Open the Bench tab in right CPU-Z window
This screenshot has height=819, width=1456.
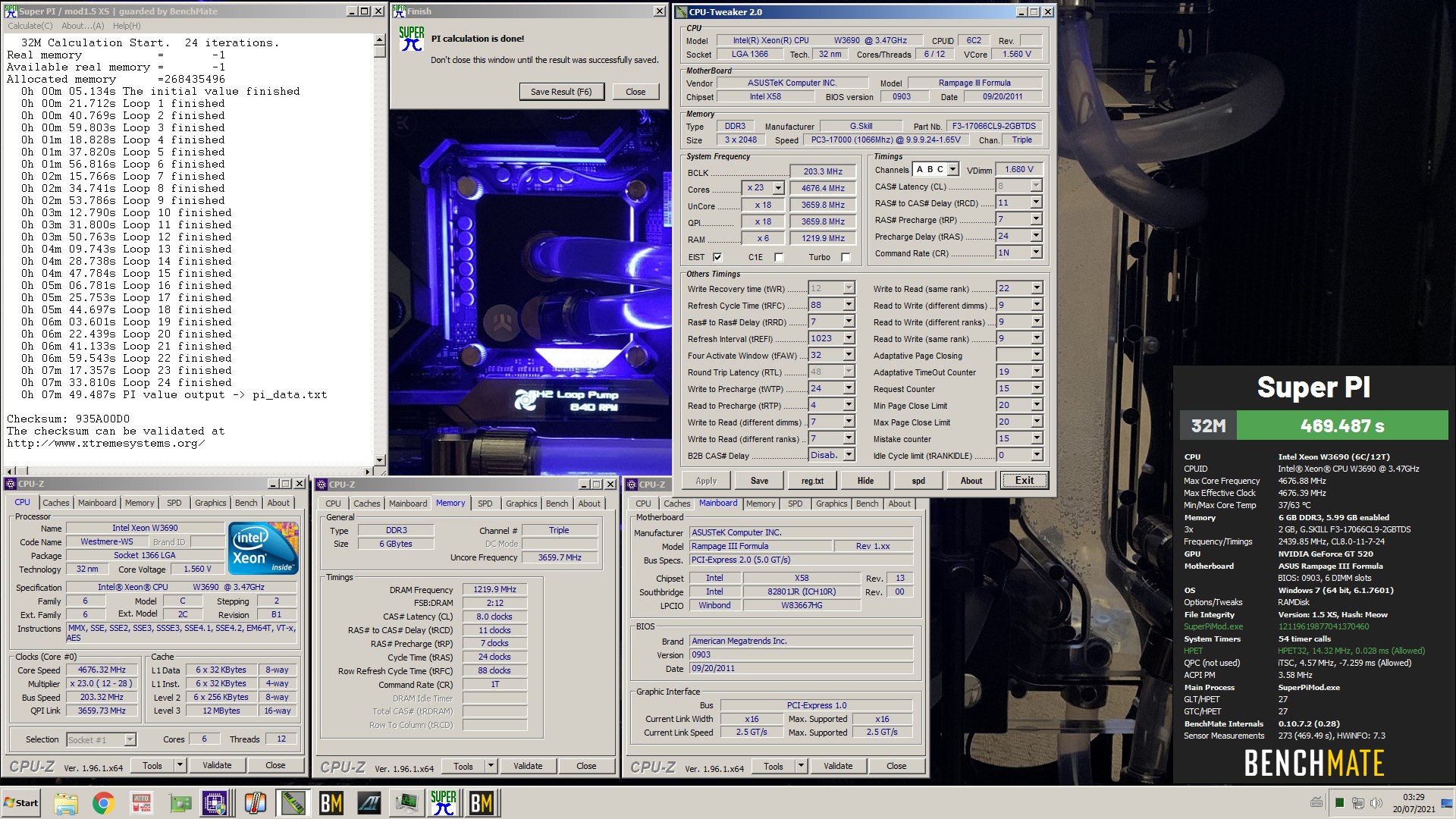click(867, 504)
